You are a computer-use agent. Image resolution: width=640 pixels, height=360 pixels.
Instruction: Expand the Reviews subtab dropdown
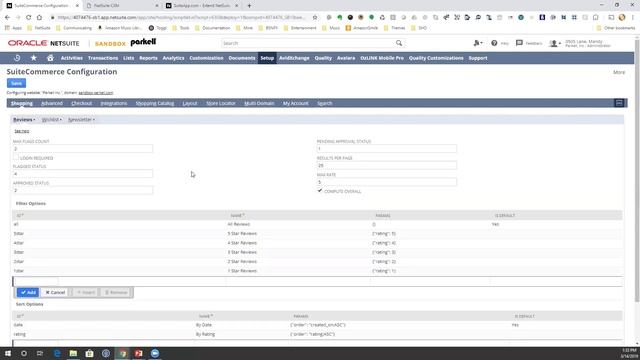(x=24, y=120)
